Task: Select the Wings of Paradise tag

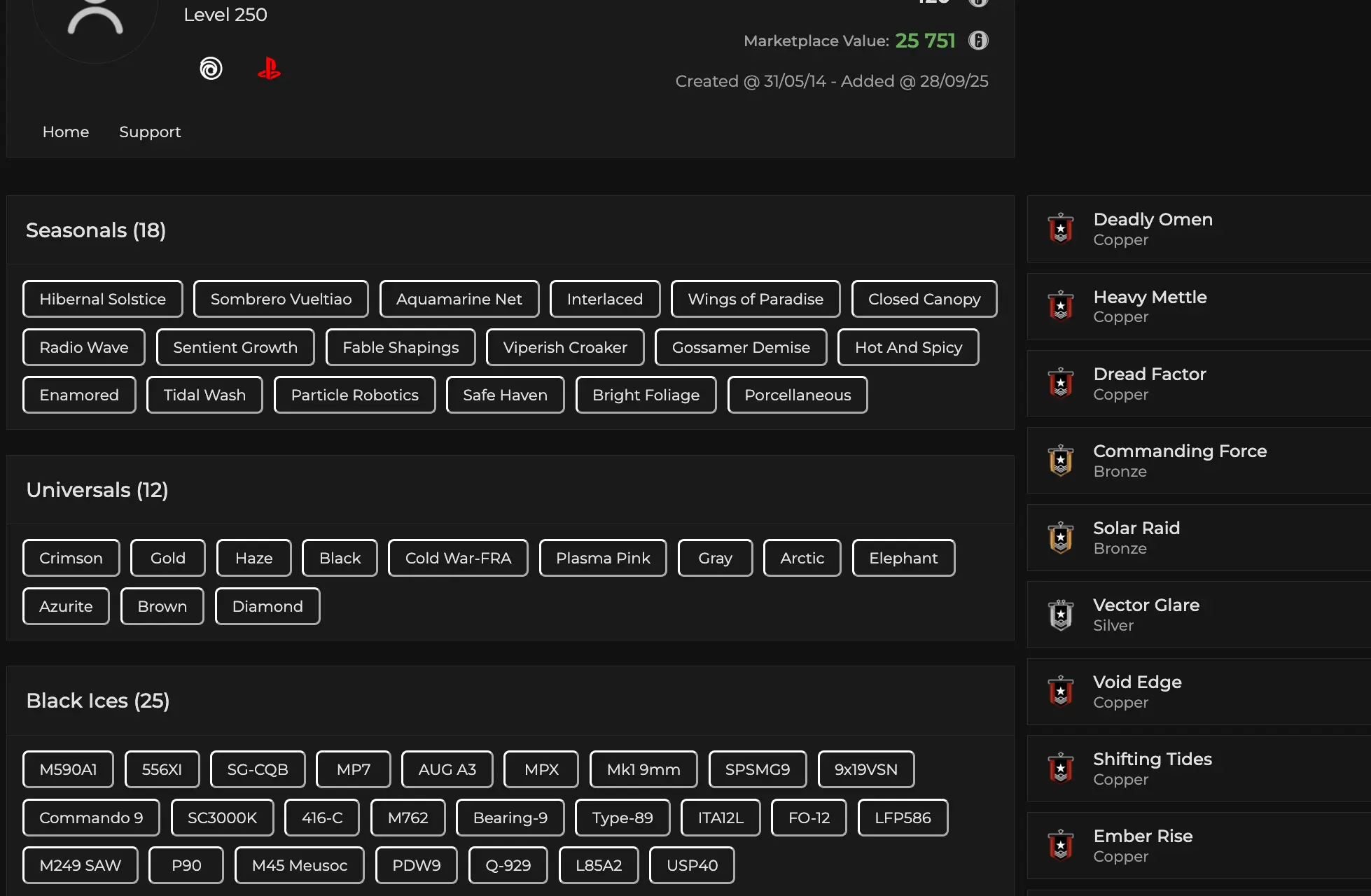Action: (x=755, y=299)
